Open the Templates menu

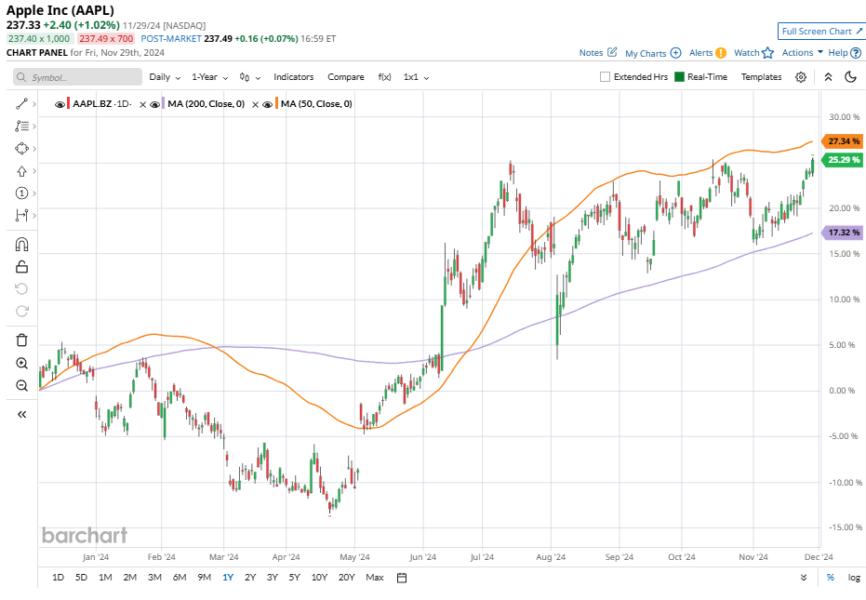[761, 77]
